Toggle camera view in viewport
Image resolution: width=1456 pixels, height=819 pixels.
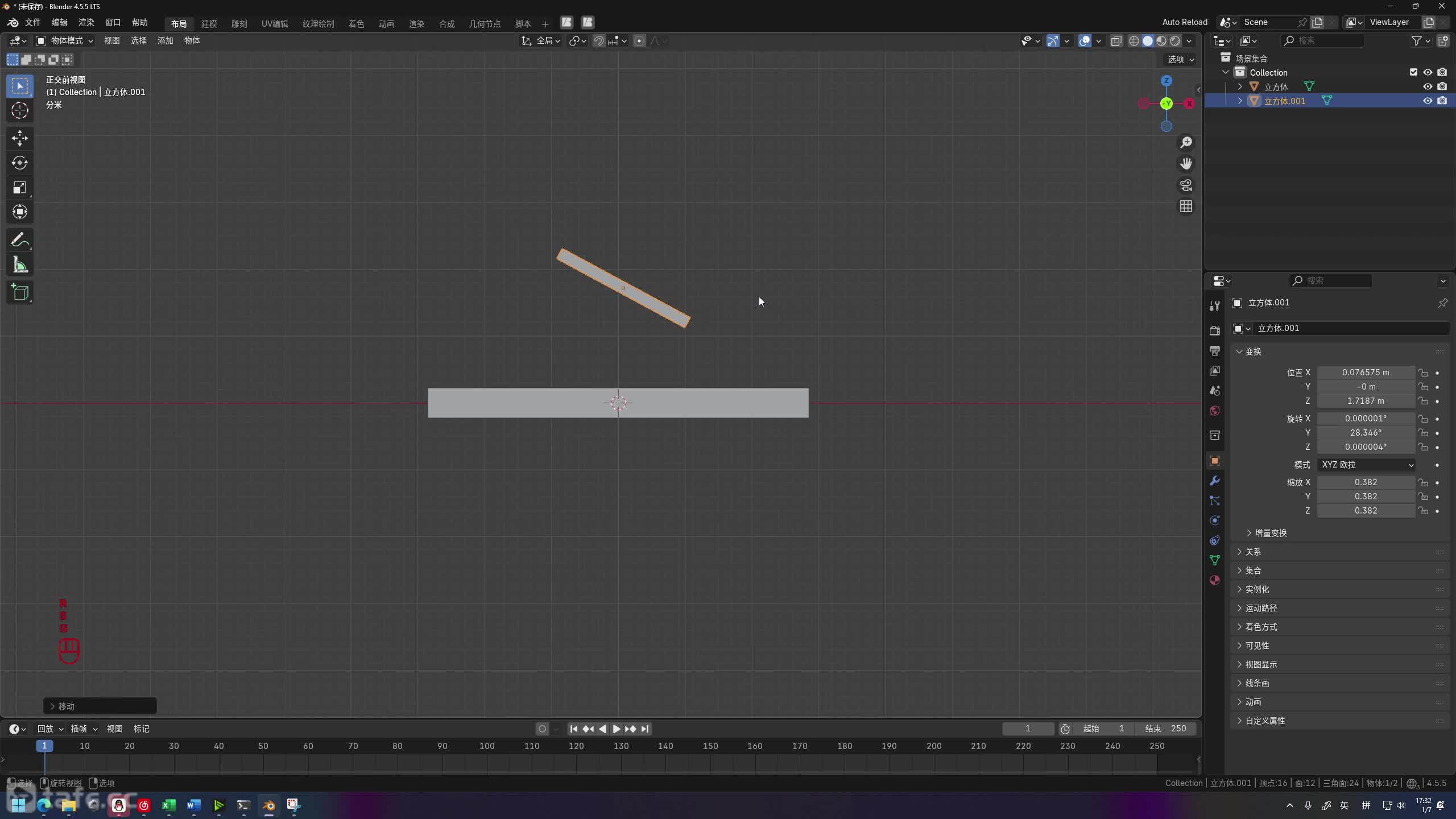pos(1186,185)
